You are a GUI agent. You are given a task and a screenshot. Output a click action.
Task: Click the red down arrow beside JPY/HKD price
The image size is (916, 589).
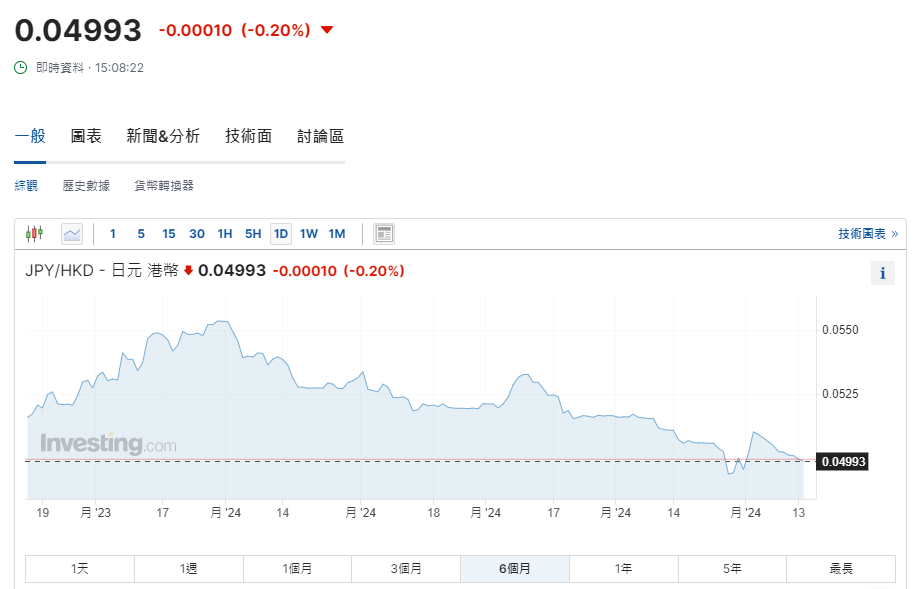pos(188,270)
